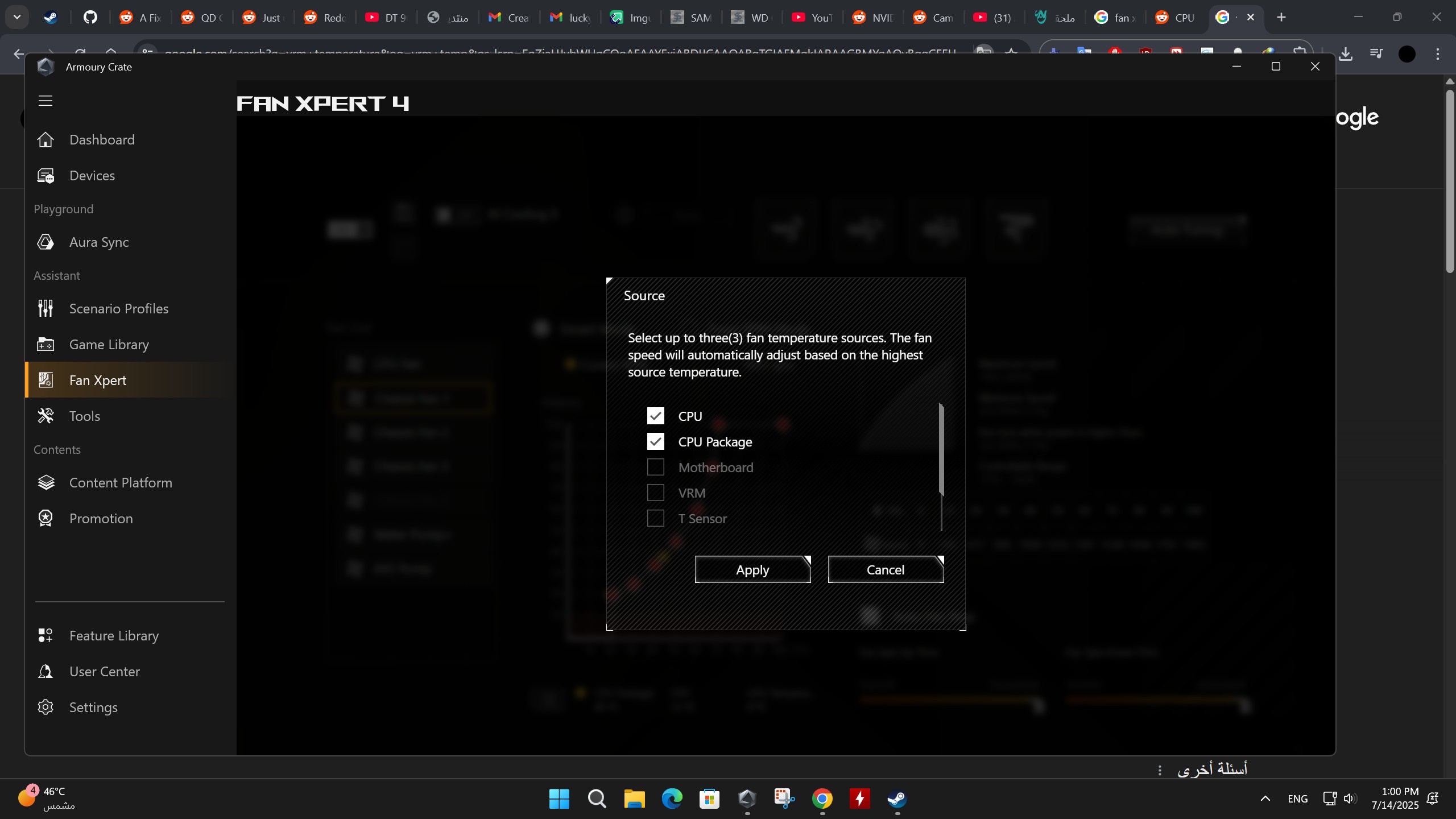Switch to the 'CPU' Reddit tab
1456x819 pixels.
pyautogui.click(x=1174, y=18)
